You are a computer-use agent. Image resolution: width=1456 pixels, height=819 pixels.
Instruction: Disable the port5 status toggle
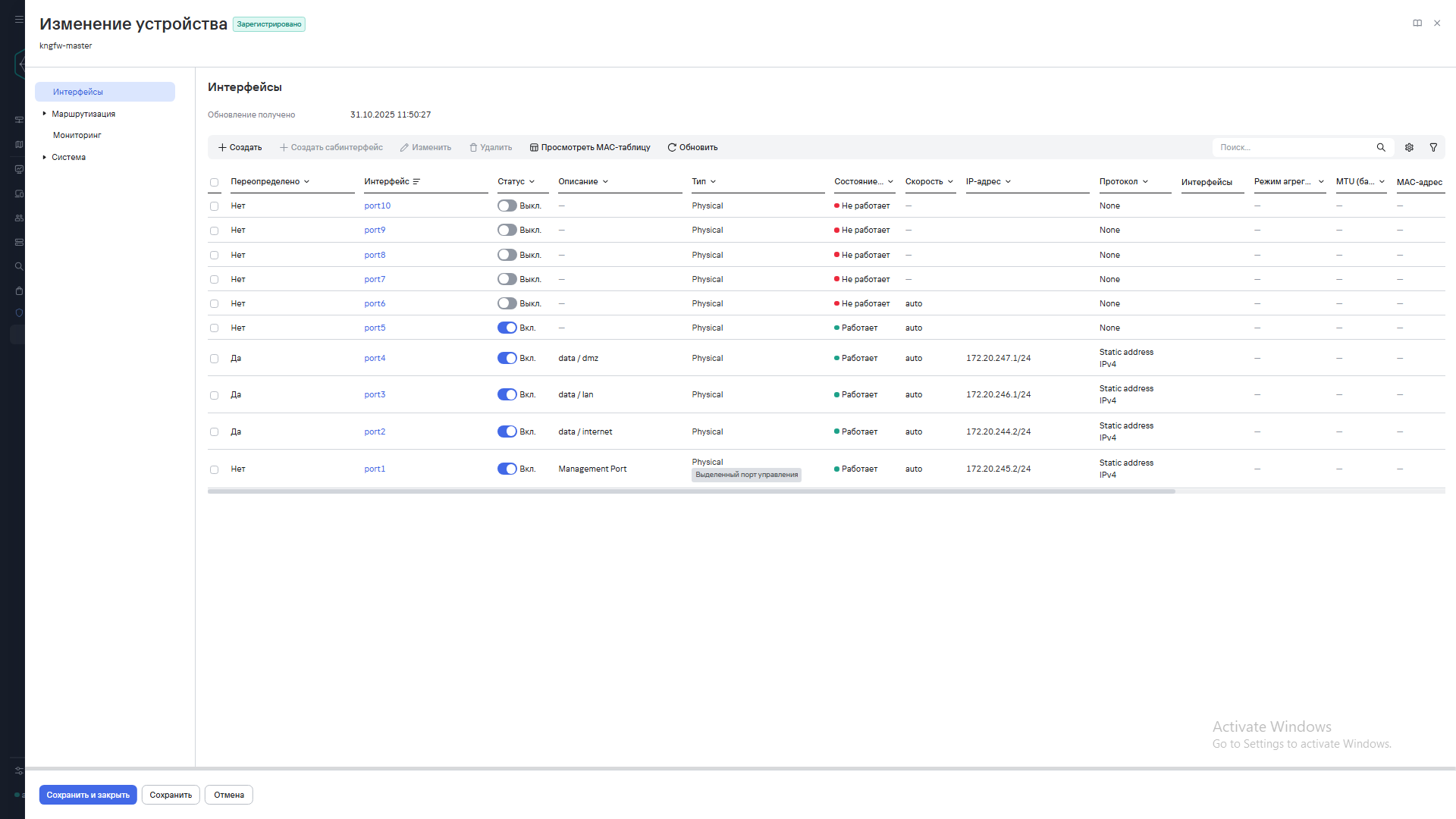point(507,328)
